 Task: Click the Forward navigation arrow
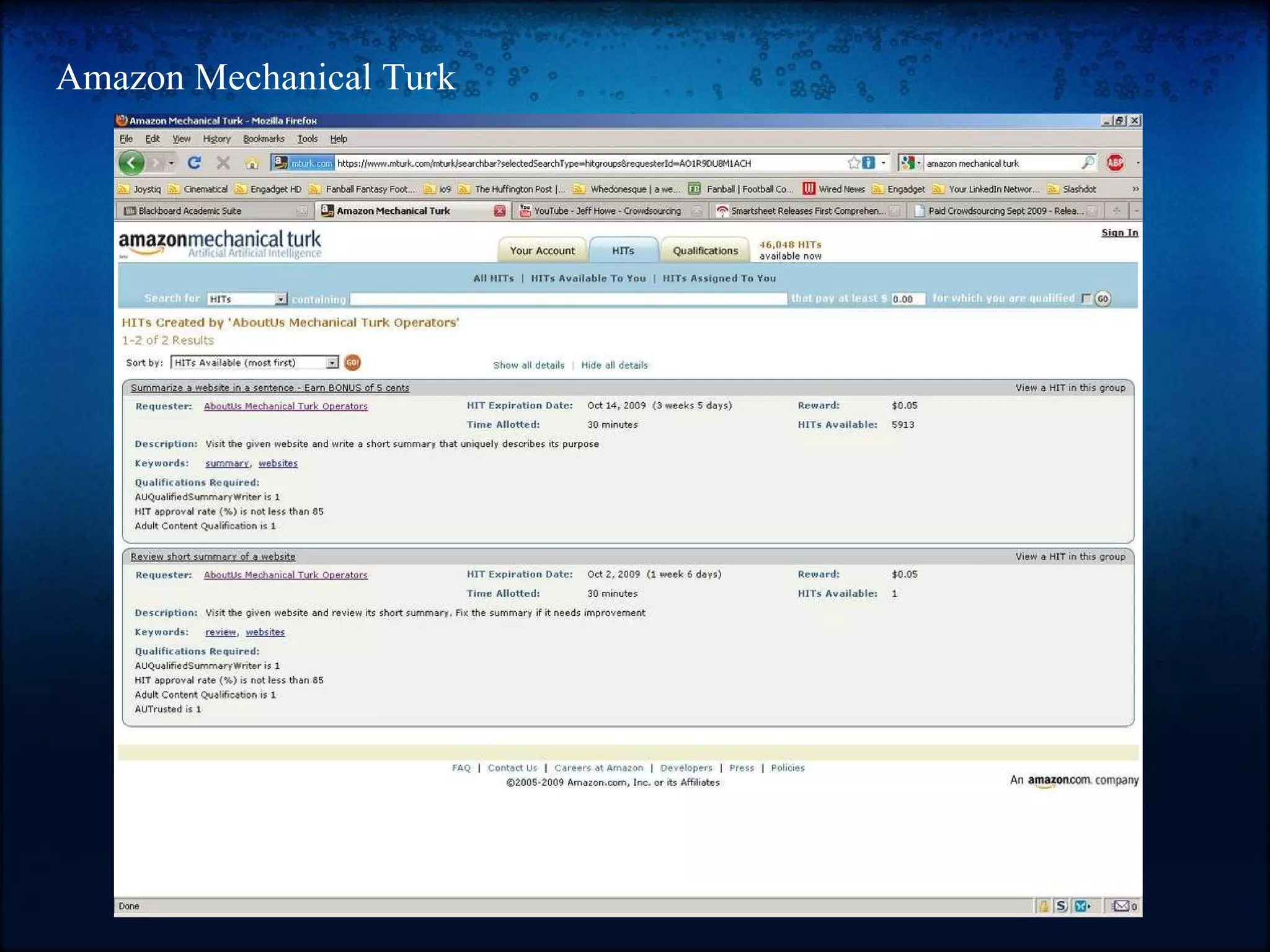156,163
